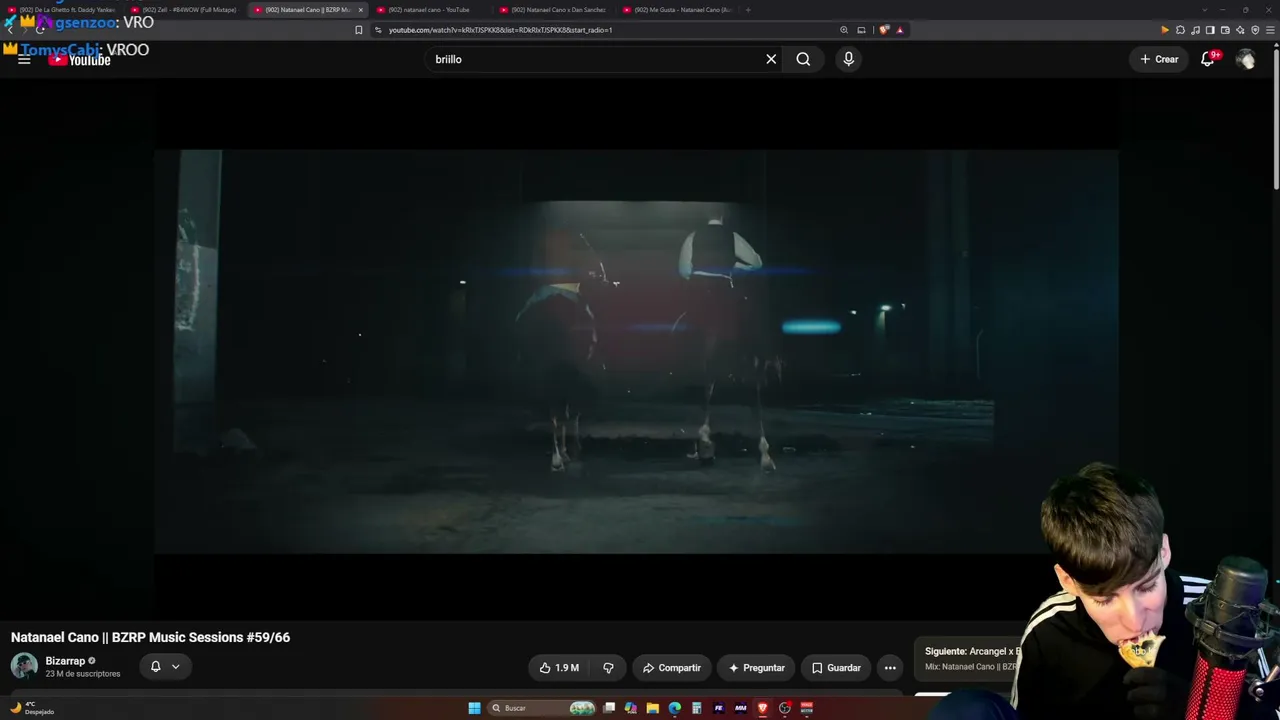The height and width of the screenshot is (720, 1280).
Task: Click the address bar URL youtube.com/watch
Action: [500, 30]
